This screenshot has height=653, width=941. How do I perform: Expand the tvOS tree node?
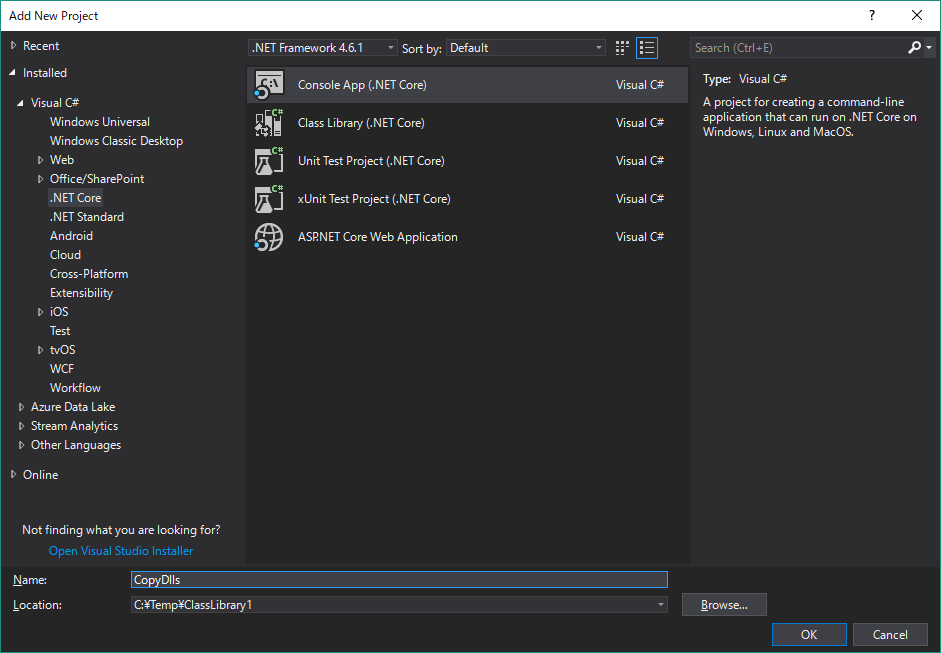click(40, 350)
